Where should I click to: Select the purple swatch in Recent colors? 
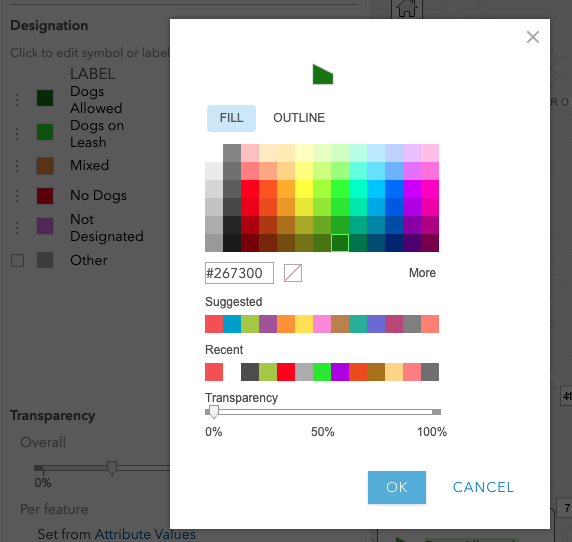340,372
